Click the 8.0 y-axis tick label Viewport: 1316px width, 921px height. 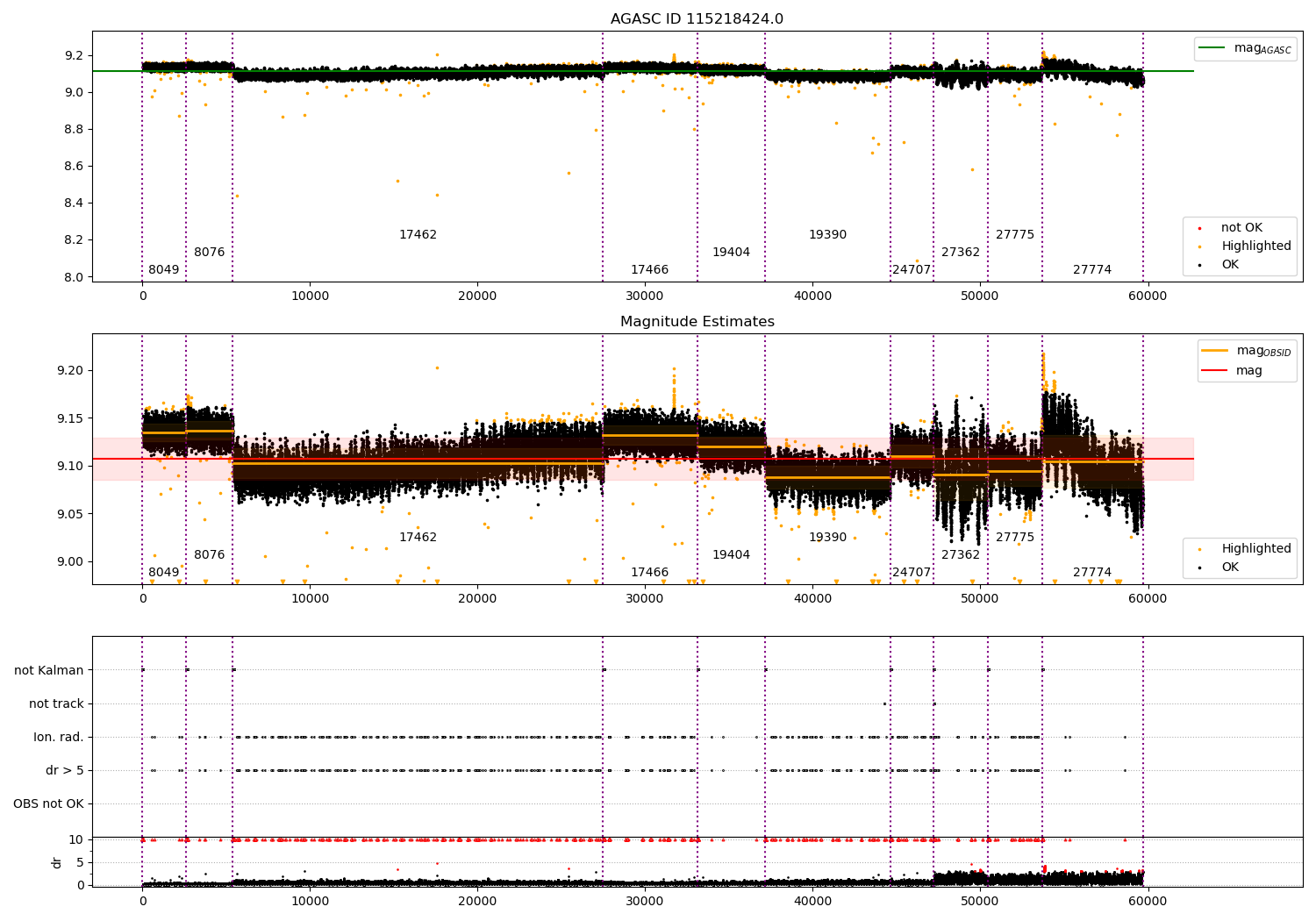[73, 277]
